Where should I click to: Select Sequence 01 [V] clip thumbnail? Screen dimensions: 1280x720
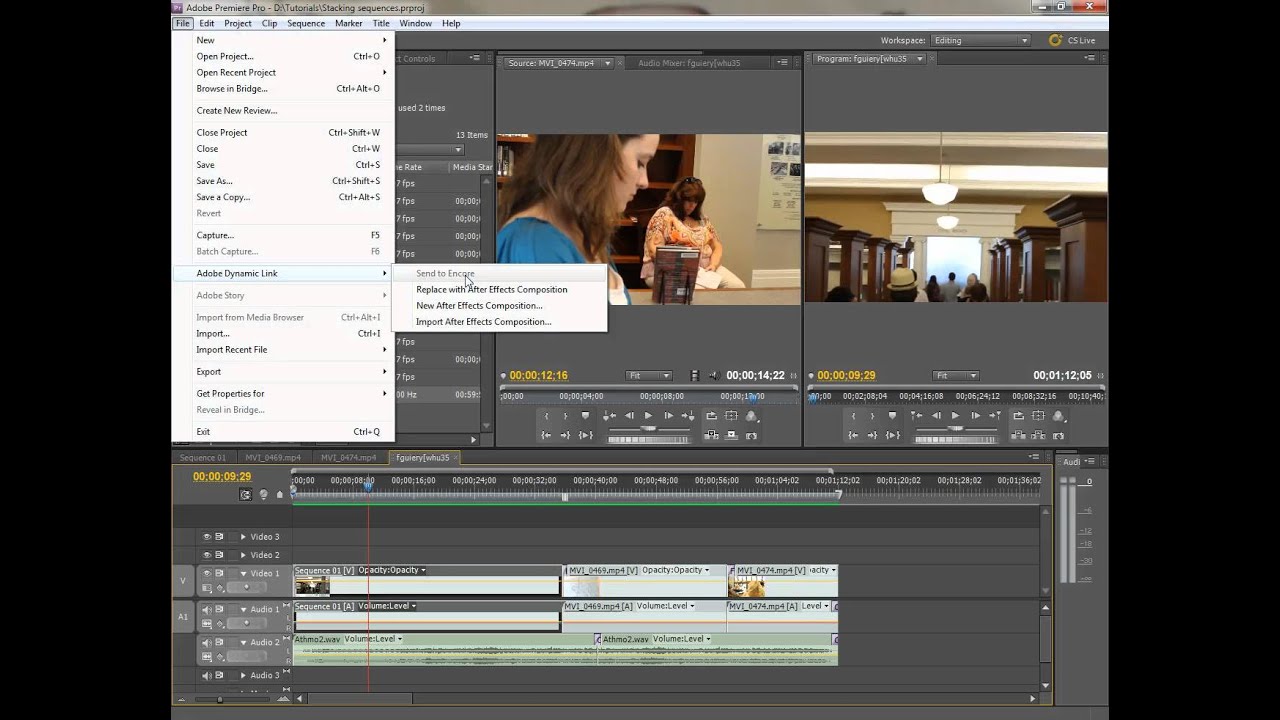point(312,585)
